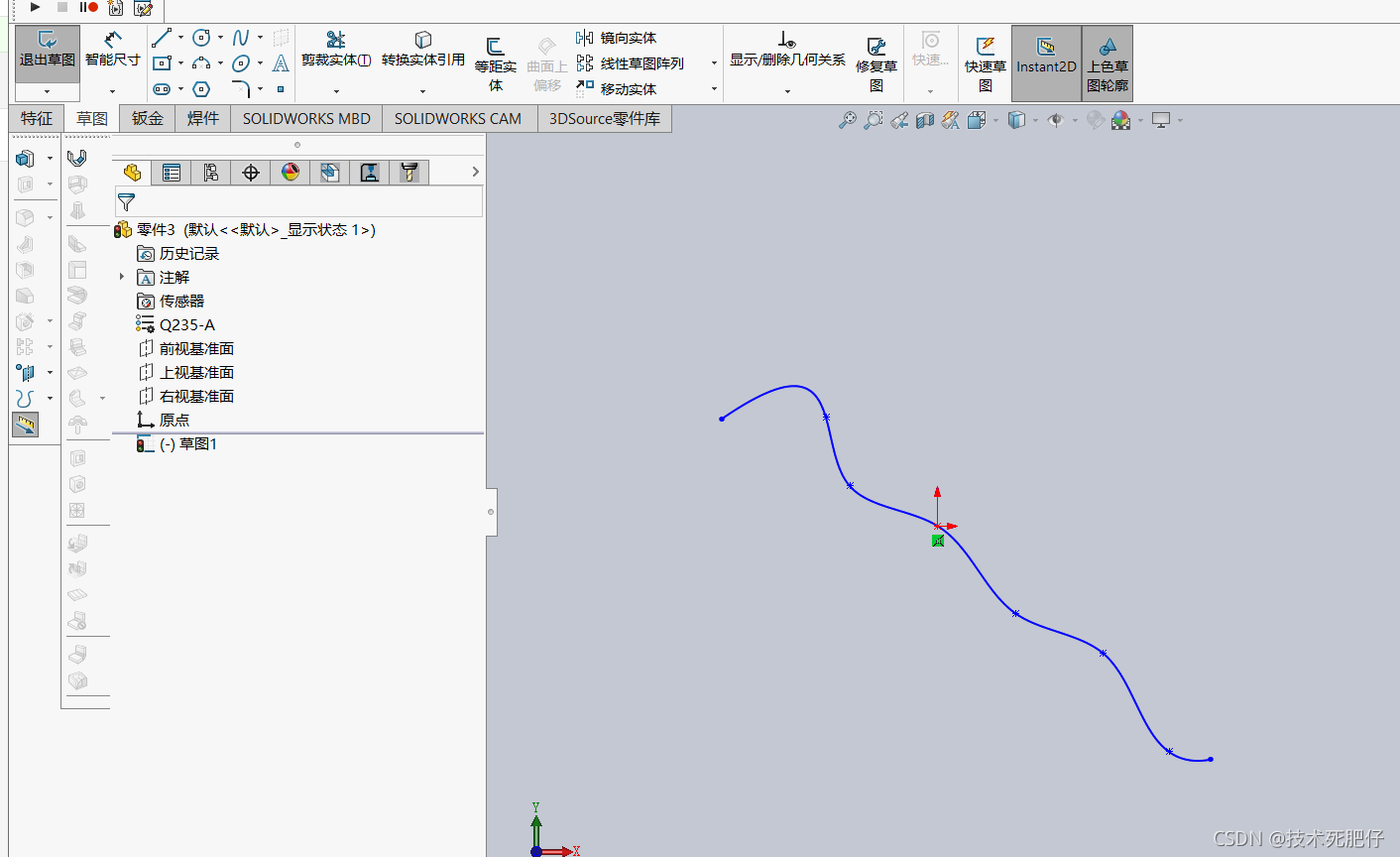Viewport: 1400px width, 857px height.
Task: Switch to the 特征 (Features) tab
Action: pos(37,118)
